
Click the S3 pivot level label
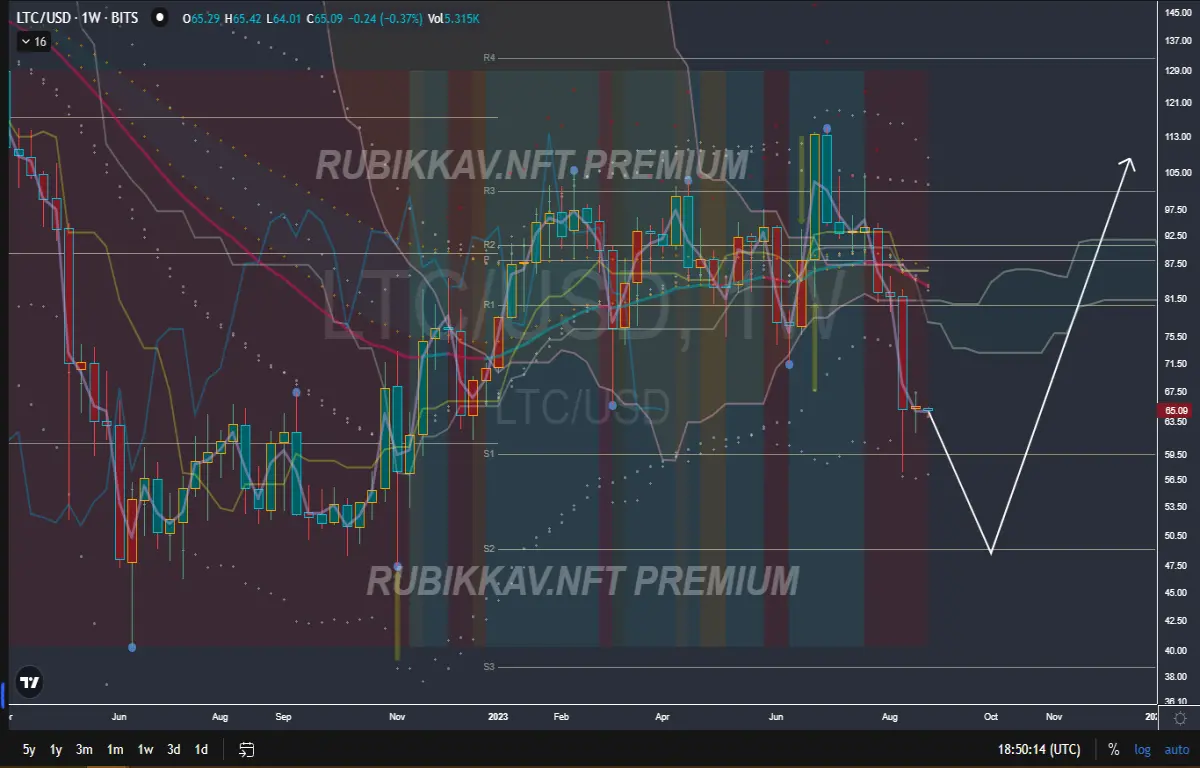click(x=489, y=667)
